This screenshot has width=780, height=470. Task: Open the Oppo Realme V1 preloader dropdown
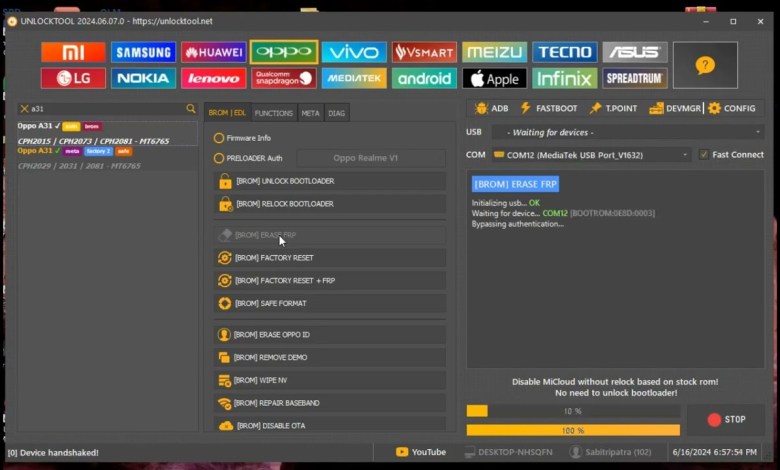(x=371, y=158)
